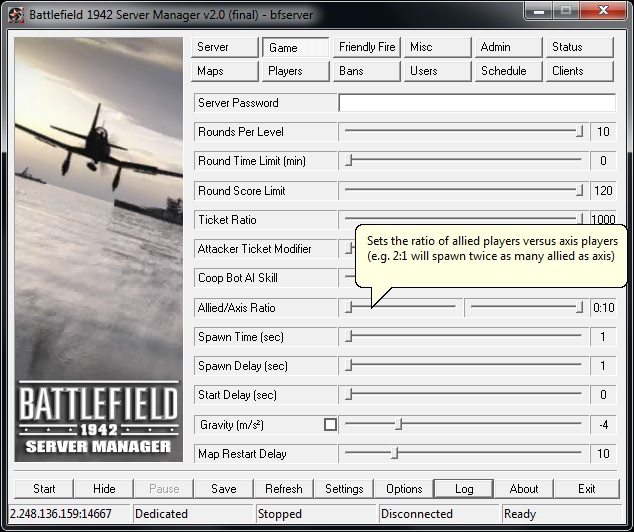Image resolution: width=634 pixels, height=532 pixels.
Task: Close the Server Manager window
Action: (x=603, y=10)
